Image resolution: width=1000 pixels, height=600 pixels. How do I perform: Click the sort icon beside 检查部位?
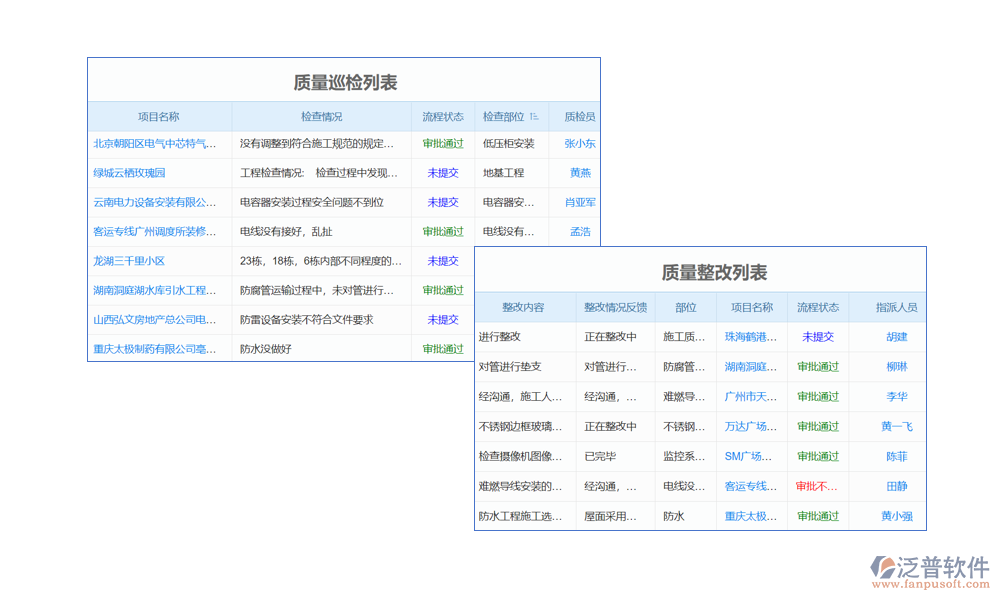tap(534, 117)
